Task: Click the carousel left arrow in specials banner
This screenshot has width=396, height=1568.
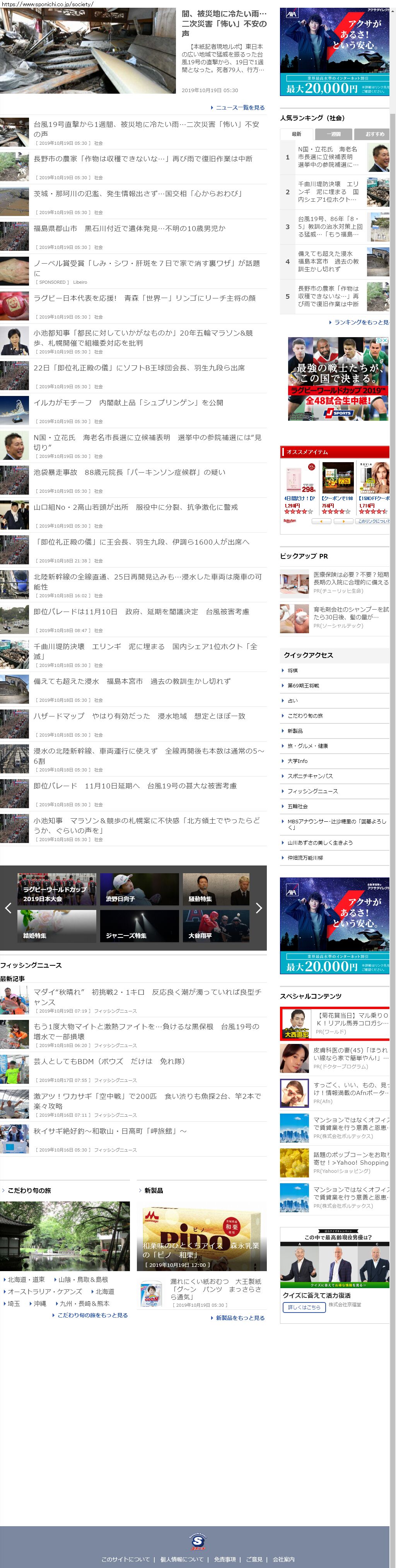Action: [x=8, y=908]
